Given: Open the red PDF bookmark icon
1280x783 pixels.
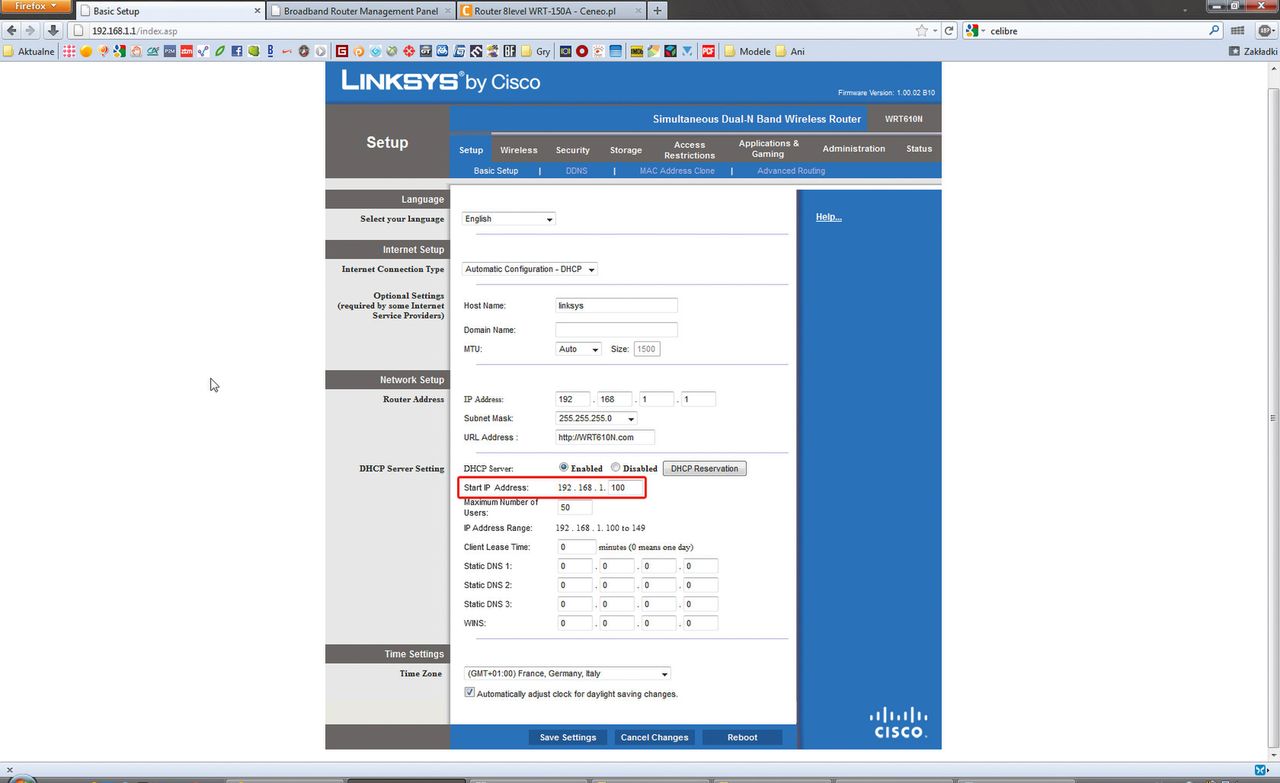Looking at the screenshot, I should 708,51.
